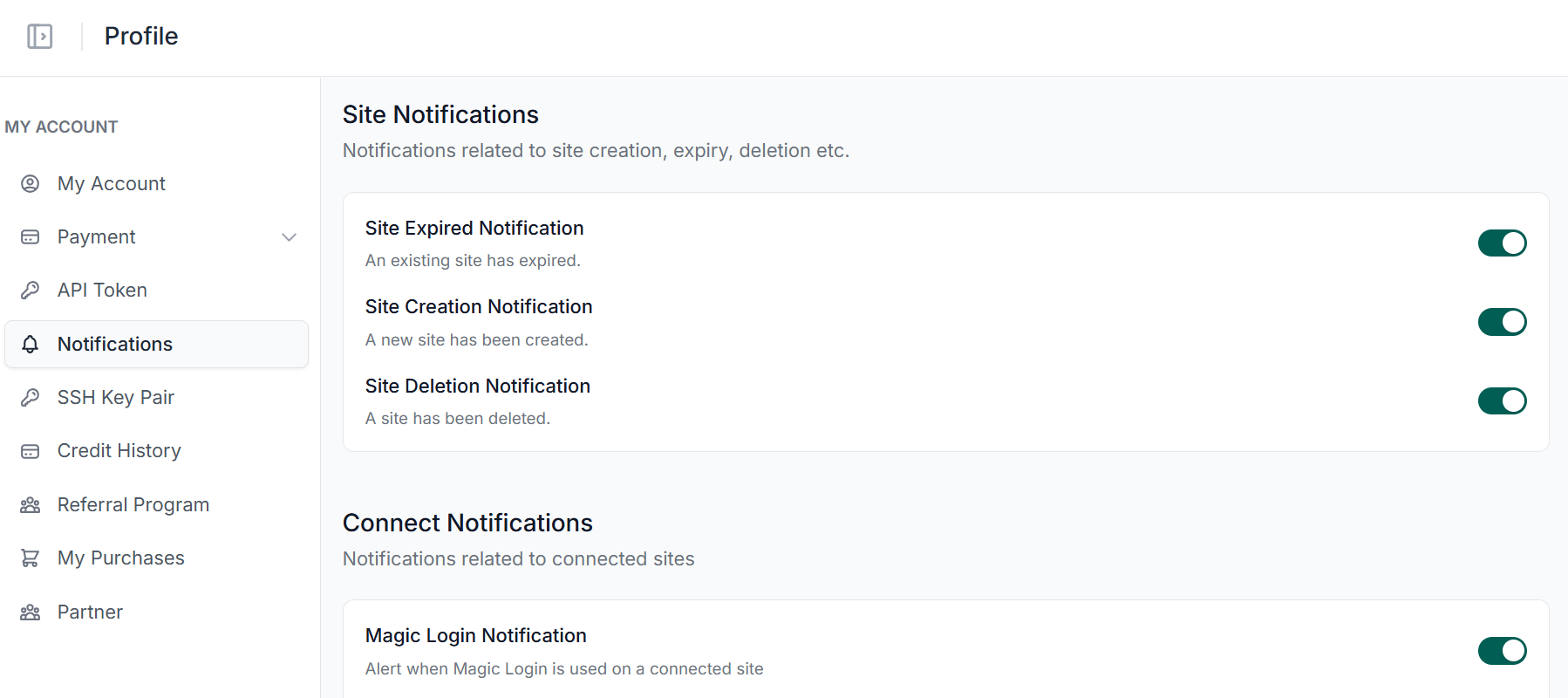The width and height of the screenshot is (1568, 698).
Task: Disable Site Expired Notification toggle
Action: 1502,243
